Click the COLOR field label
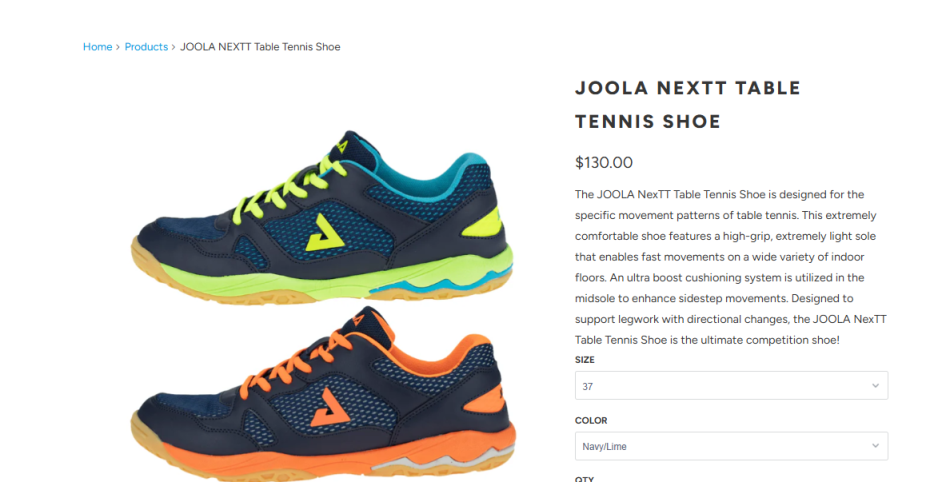Viewport: 934px width, 482px height. tap(591, 421)
